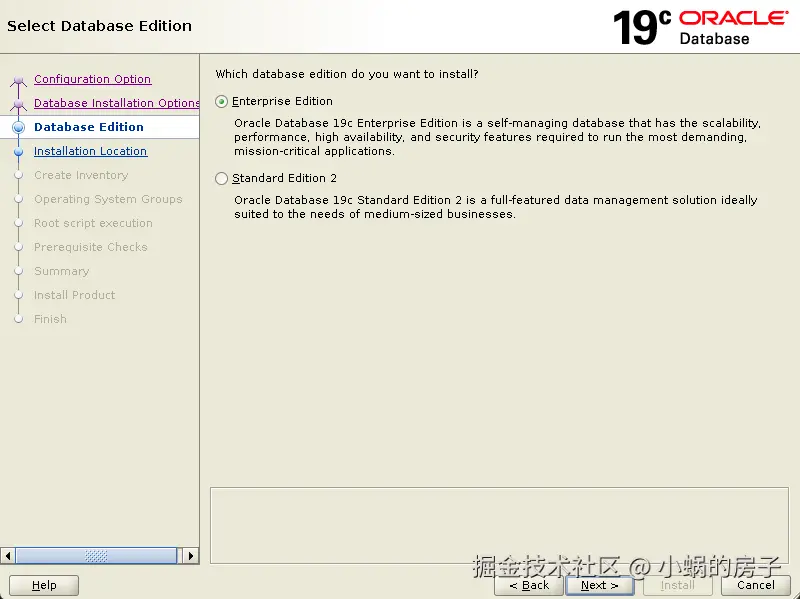The width and height of the screenshot is (800, 599).
Task: Click the right arrow of sidebar scrollbar
Action: tap(191, 556)
